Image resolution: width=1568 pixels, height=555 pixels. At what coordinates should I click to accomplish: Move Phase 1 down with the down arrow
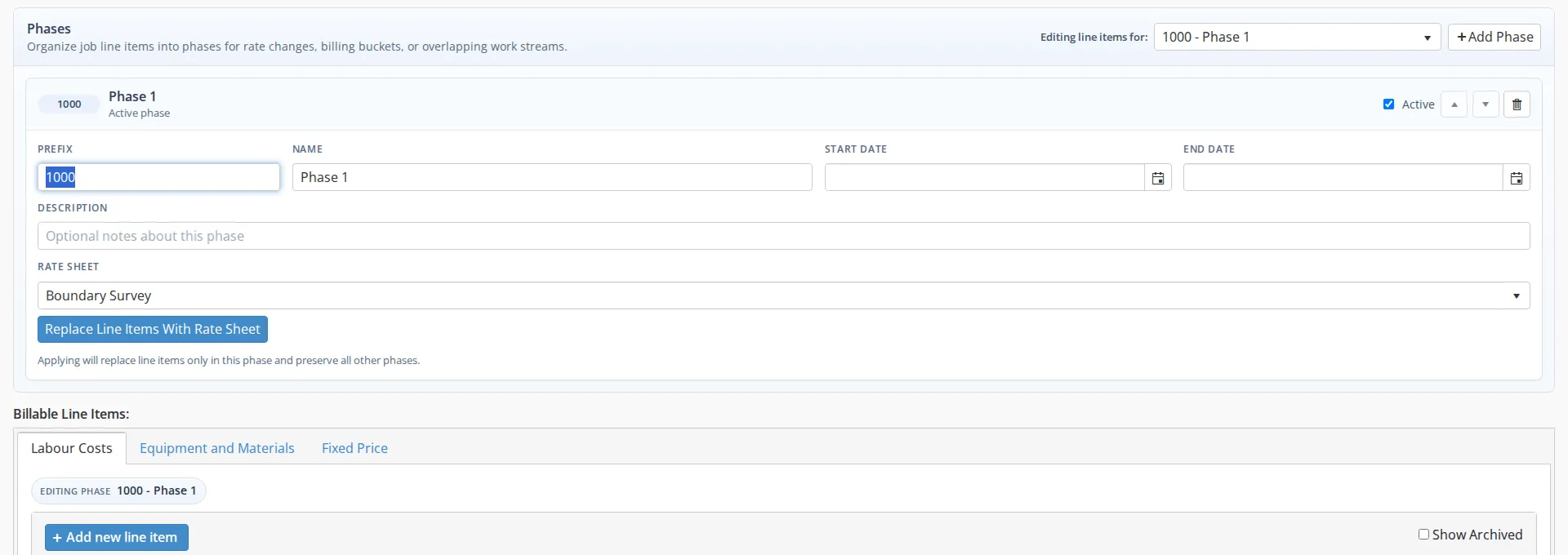pos(1486,104)
